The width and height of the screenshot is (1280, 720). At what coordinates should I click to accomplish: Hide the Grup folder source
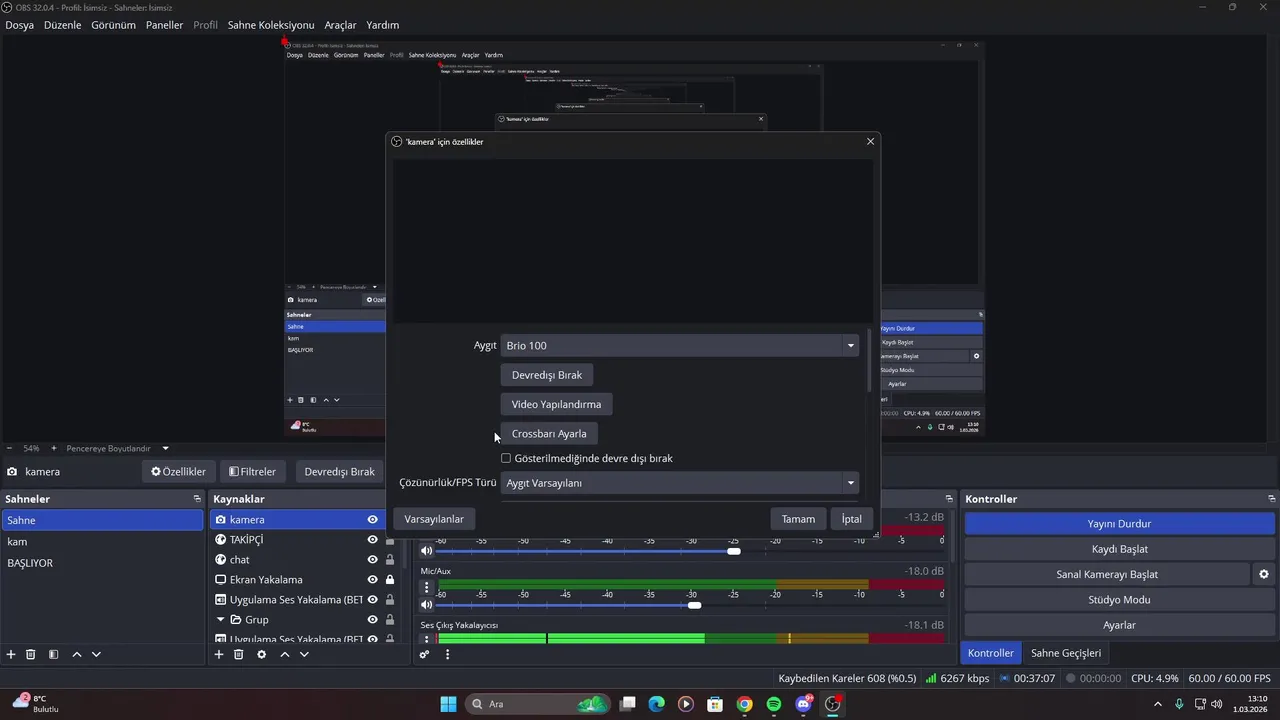[372, 619]
